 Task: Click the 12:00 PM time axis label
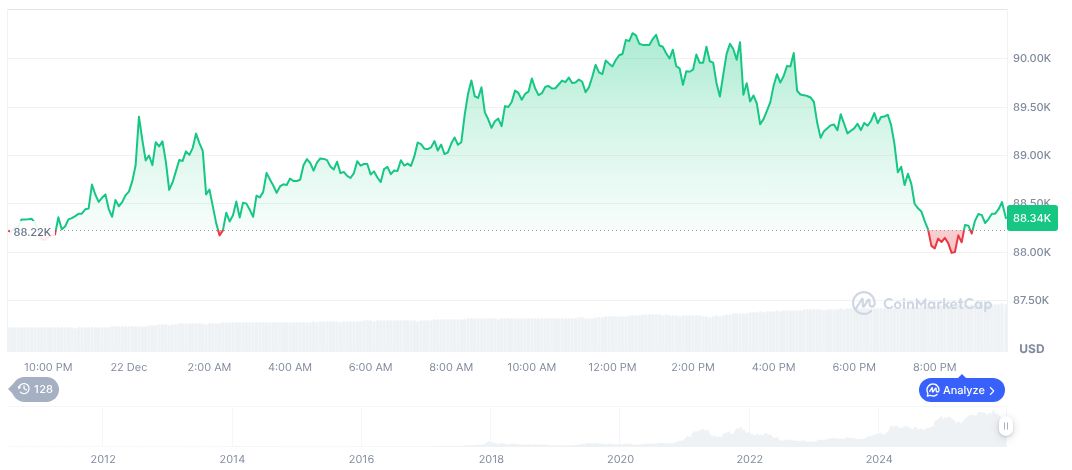click(x=613, y=367)
